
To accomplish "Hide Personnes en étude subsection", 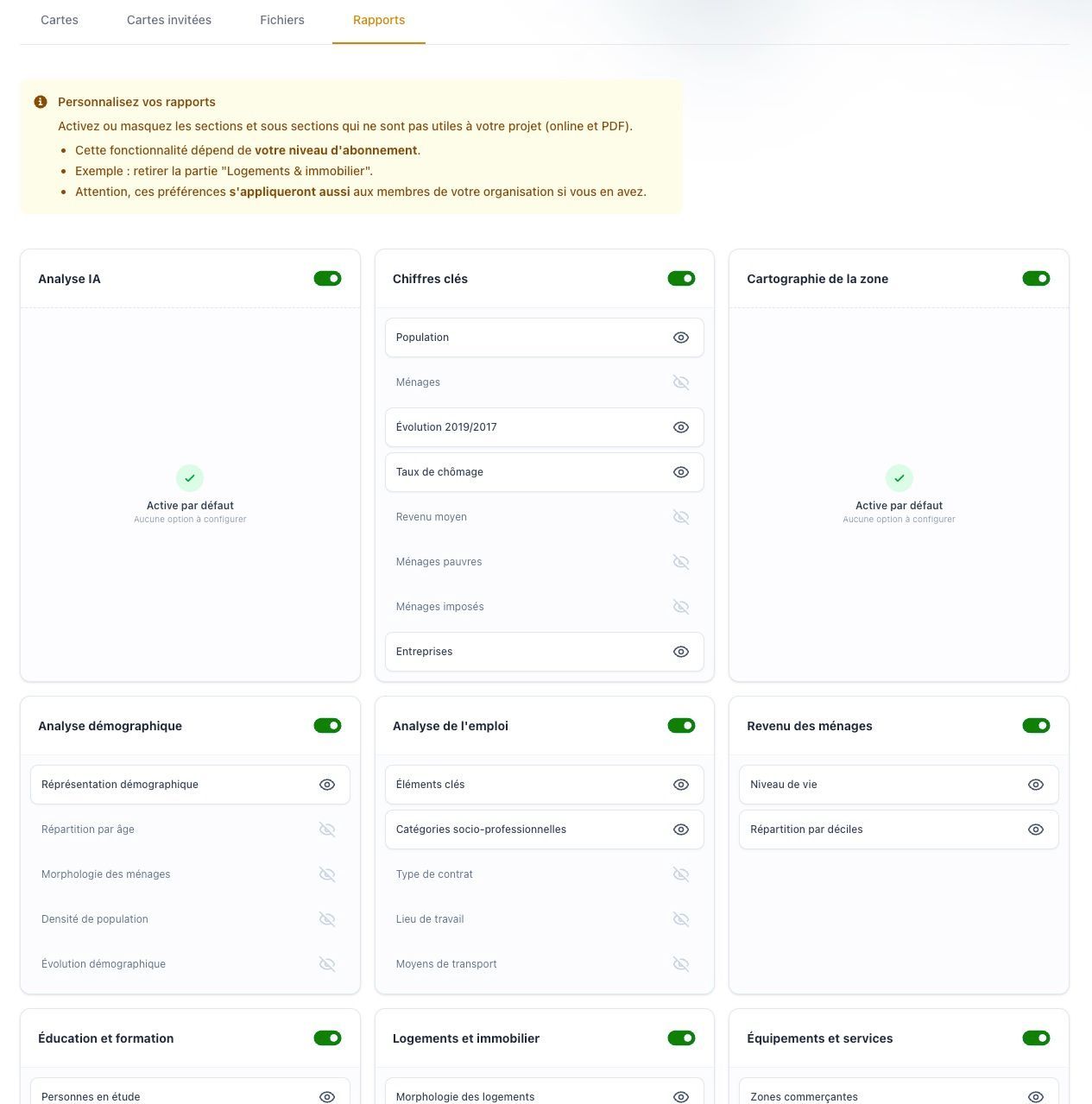I will point(327,1096).
